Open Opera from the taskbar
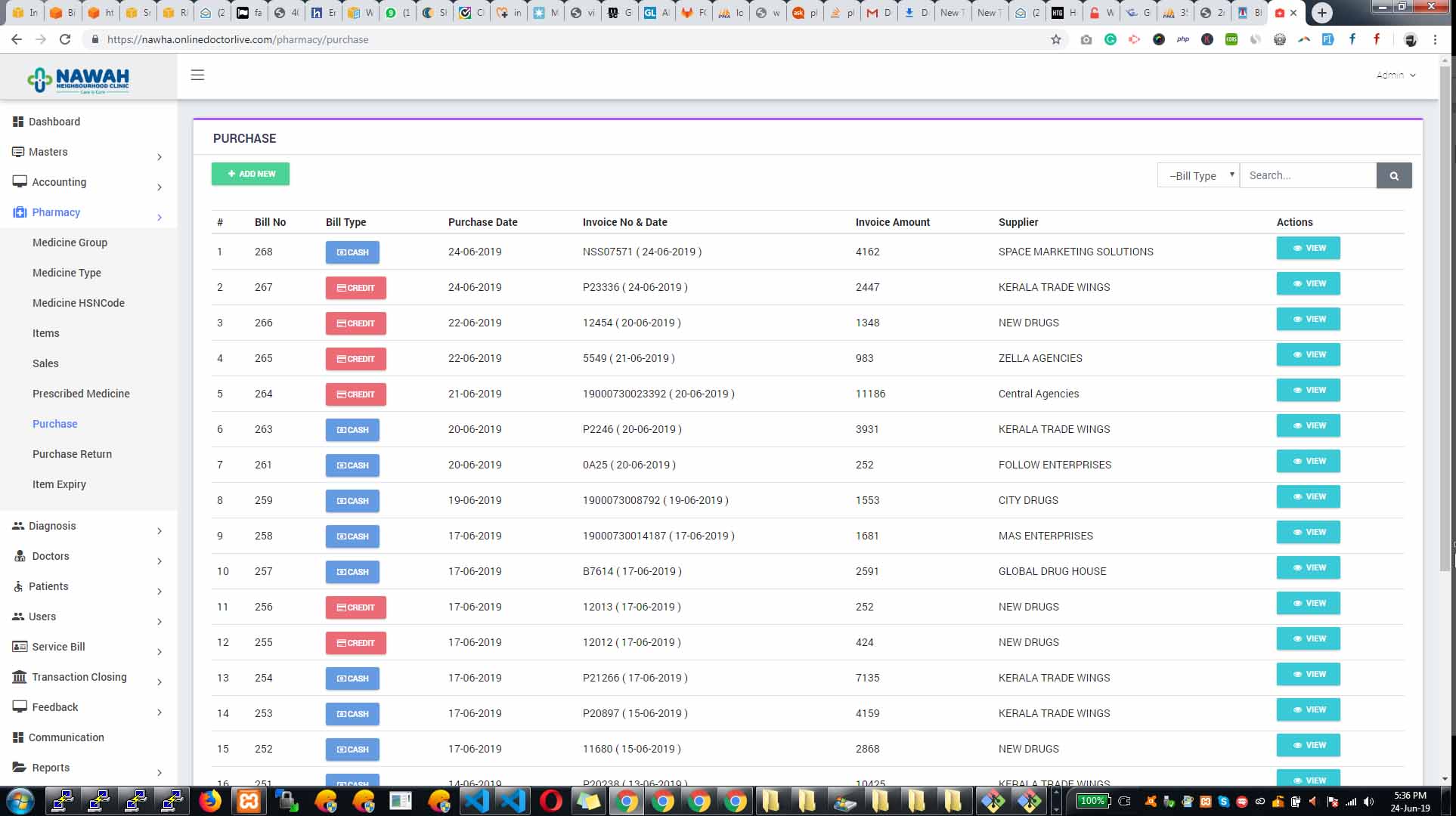 coord(551,801)
